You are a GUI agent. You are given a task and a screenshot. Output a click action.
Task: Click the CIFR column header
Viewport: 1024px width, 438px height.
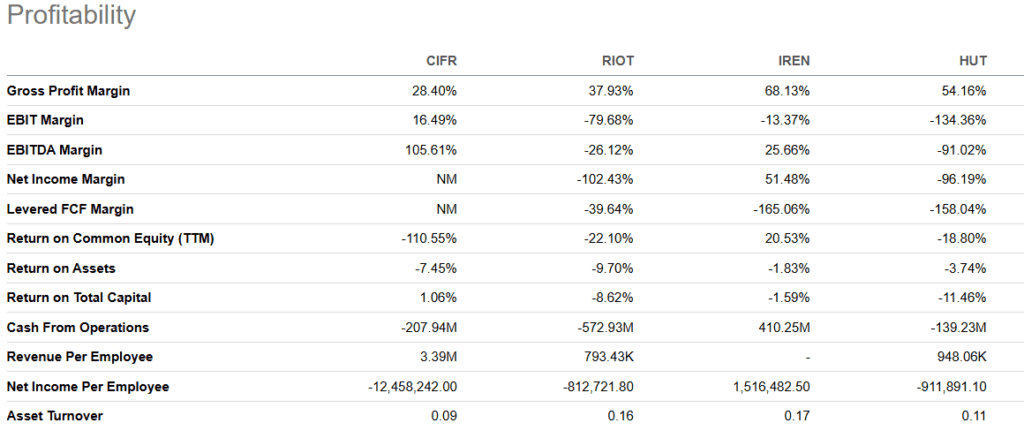pyautogui.click(x=442, y=61)
